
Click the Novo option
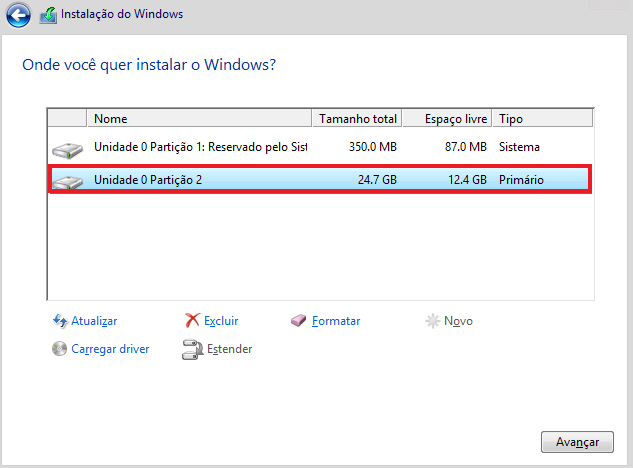(x=458, y=321)
